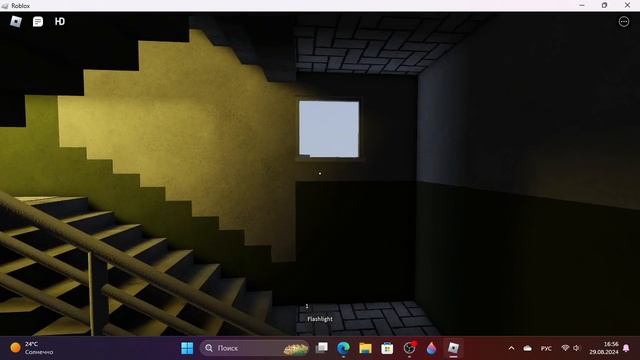Open the clock and date 16:56
The height and width of the screenshot is (360, 640).
(604, 348)
